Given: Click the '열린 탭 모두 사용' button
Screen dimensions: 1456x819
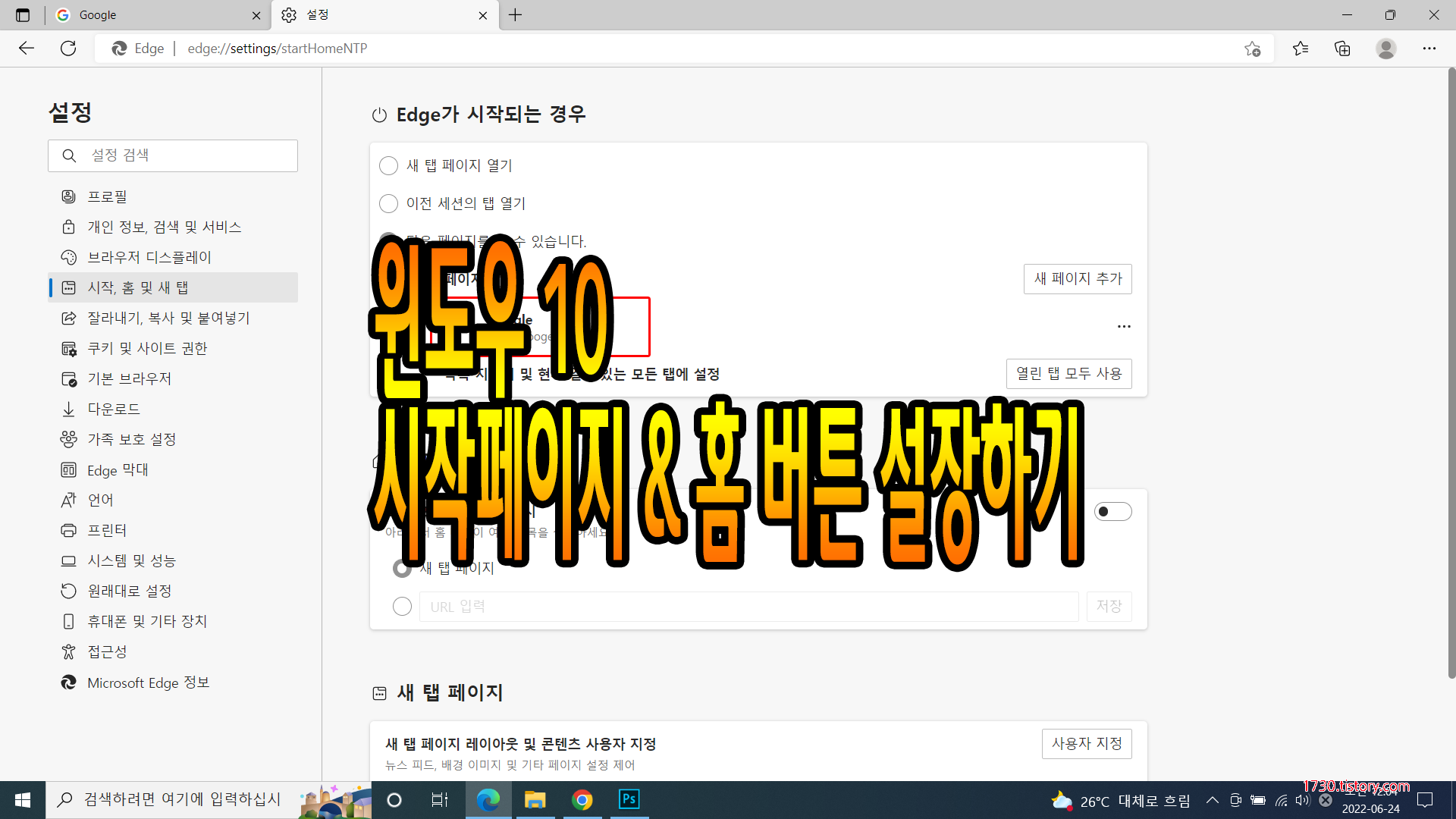Looking at the screenshot, I should (x=1068, y=373).
